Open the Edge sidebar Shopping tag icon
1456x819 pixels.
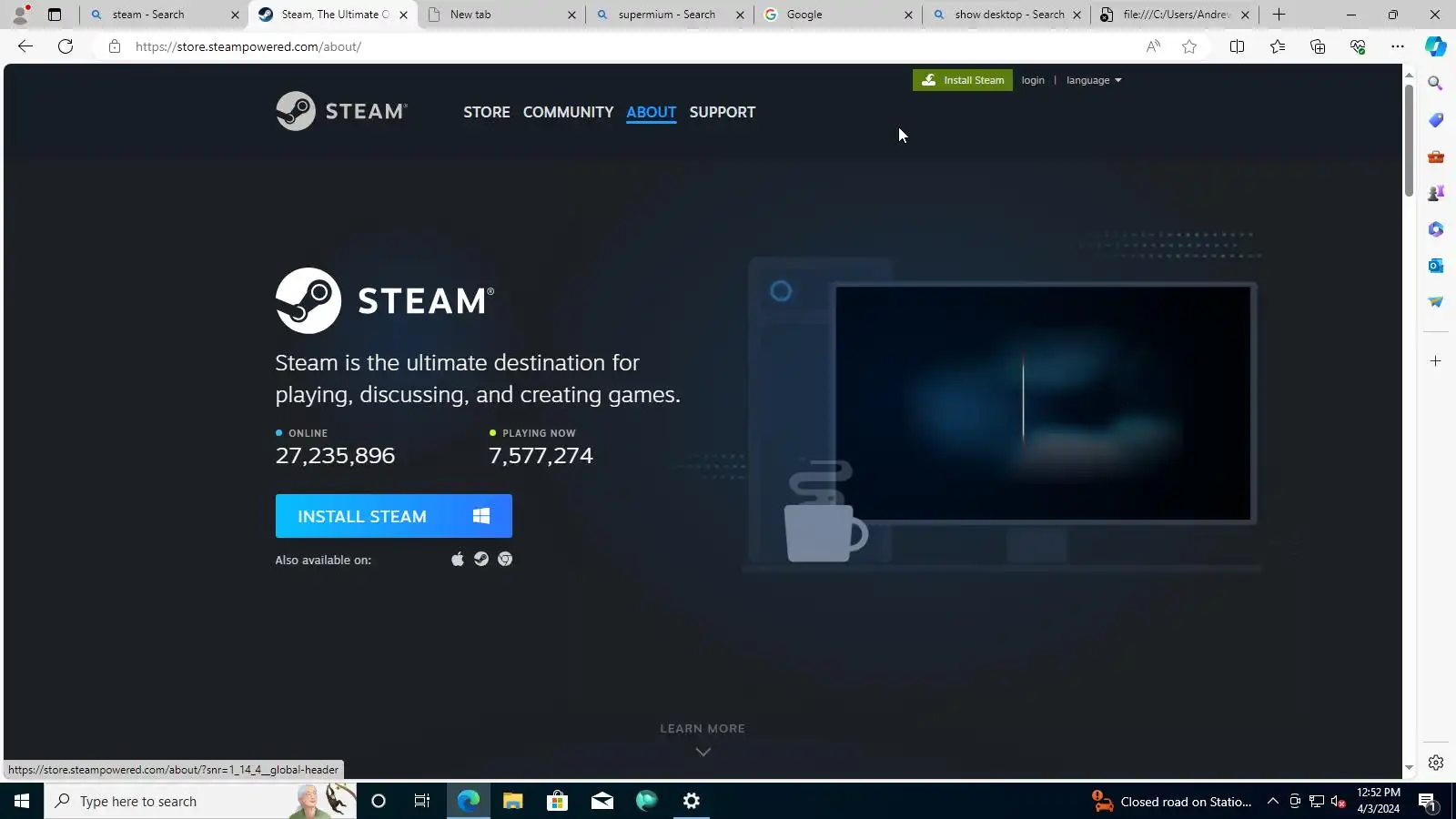pyautogui.click(x=1436, y=120)
